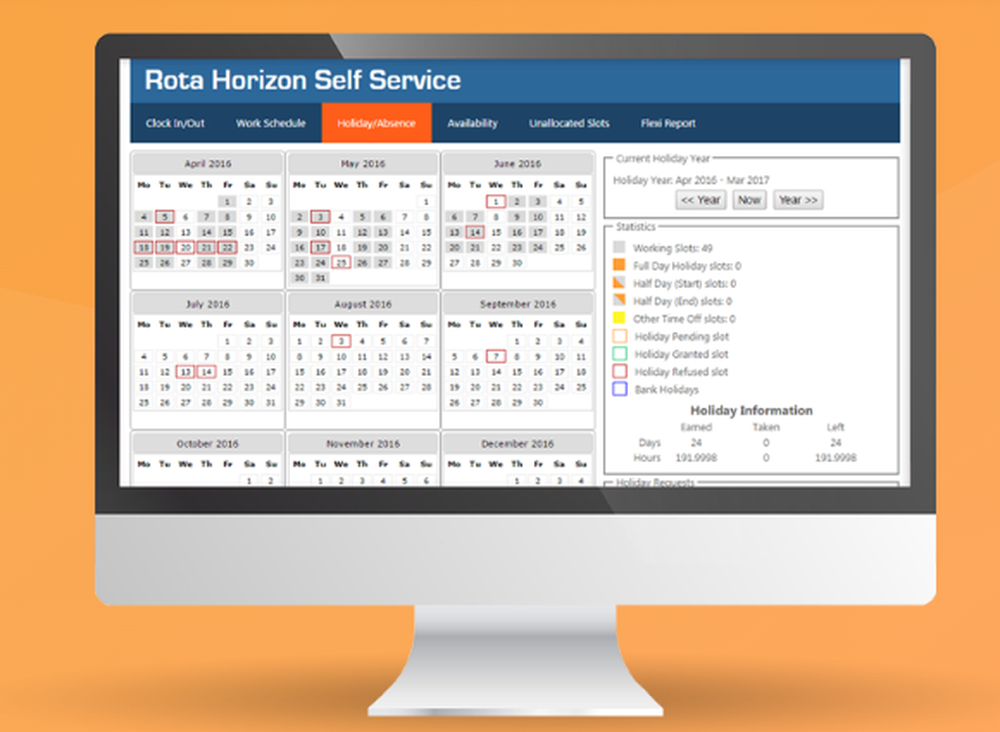Click the Bank Holidays legend box
Image resolution: width=1000 pixels, height=732 pixels.
(619, 389)
